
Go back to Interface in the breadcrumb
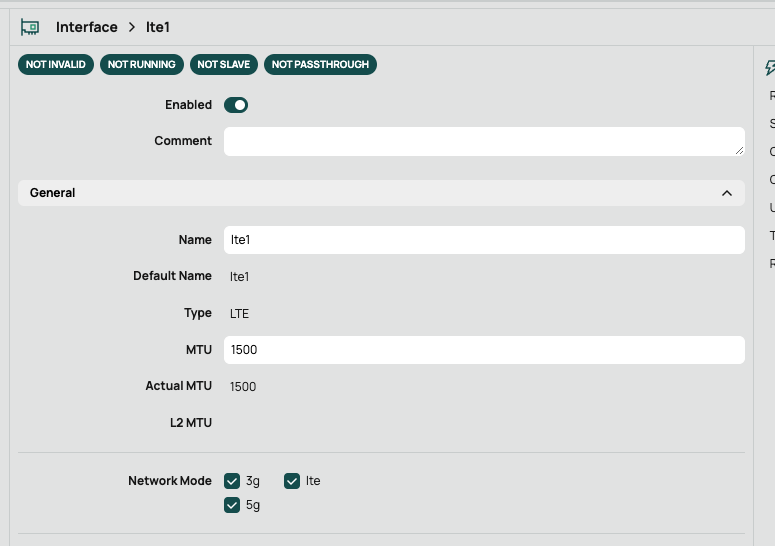[87, 27]
